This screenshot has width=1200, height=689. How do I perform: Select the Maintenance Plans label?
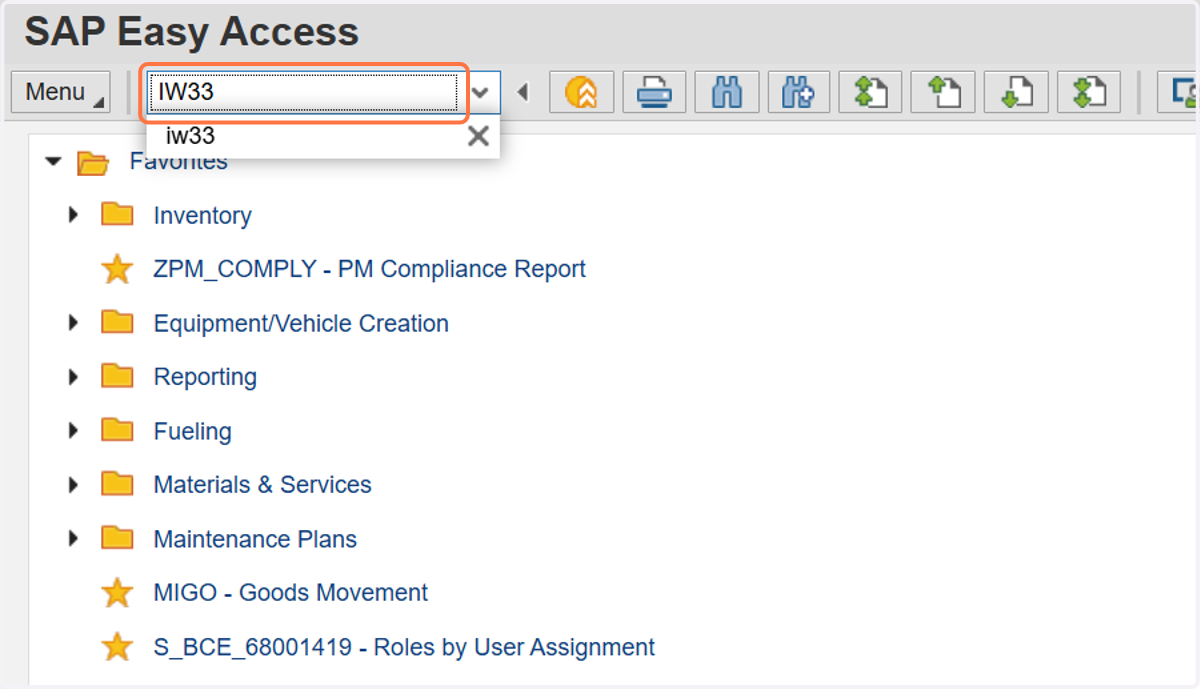click(255, 539)
